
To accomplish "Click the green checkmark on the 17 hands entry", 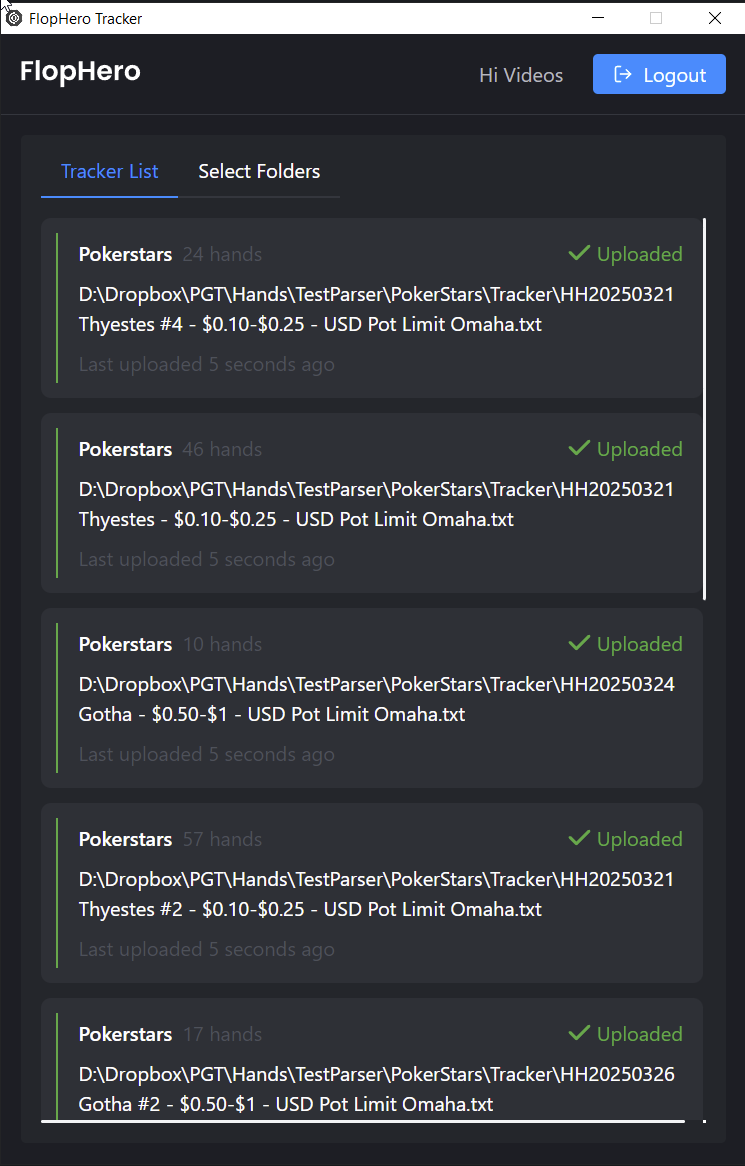I will click(x=579, y=1033).
